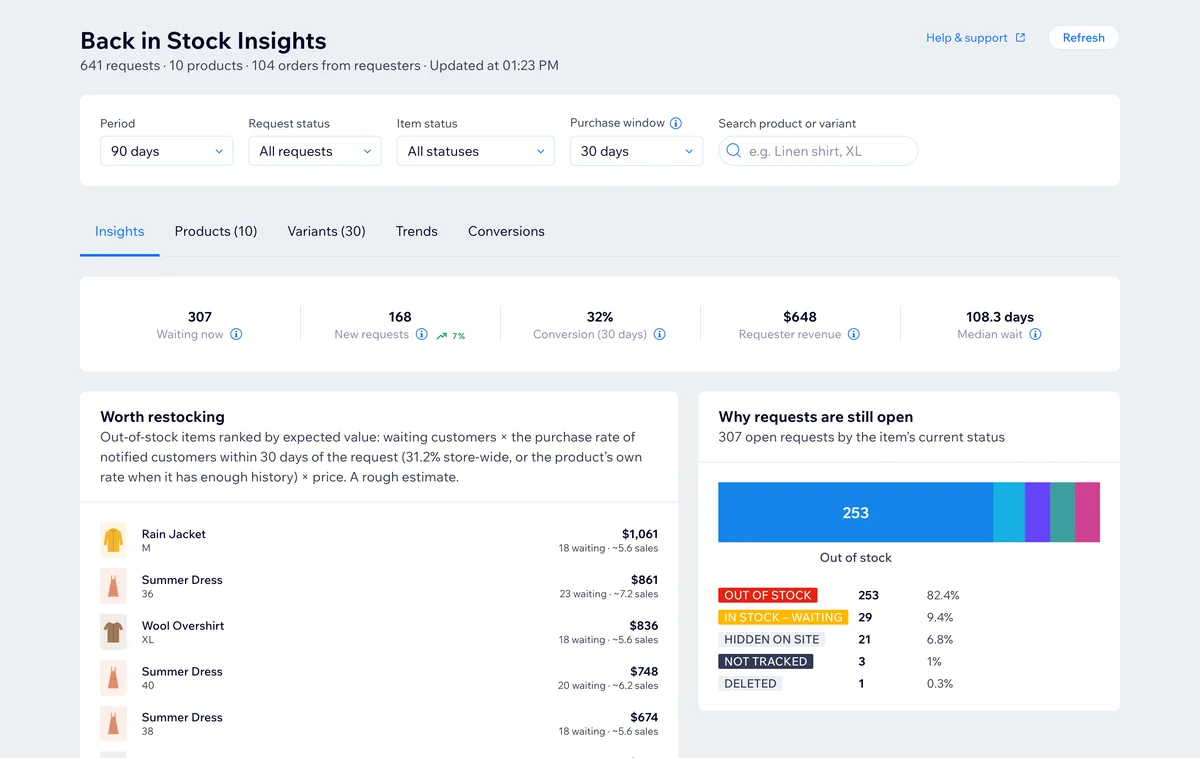
Task: Click the Median wait info icon
Action: (1036, 335)
